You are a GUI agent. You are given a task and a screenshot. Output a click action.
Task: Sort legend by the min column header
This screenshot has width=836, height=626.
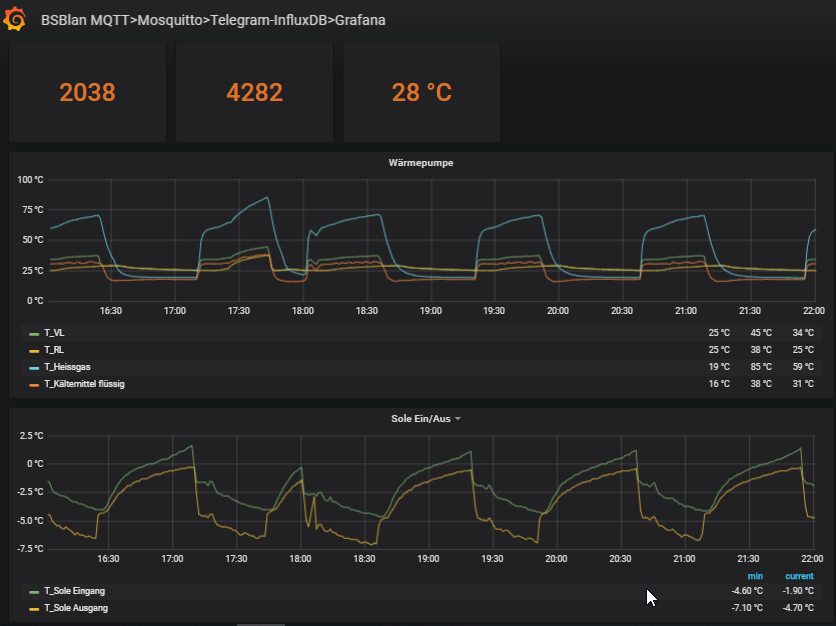(x=755, y=576)
